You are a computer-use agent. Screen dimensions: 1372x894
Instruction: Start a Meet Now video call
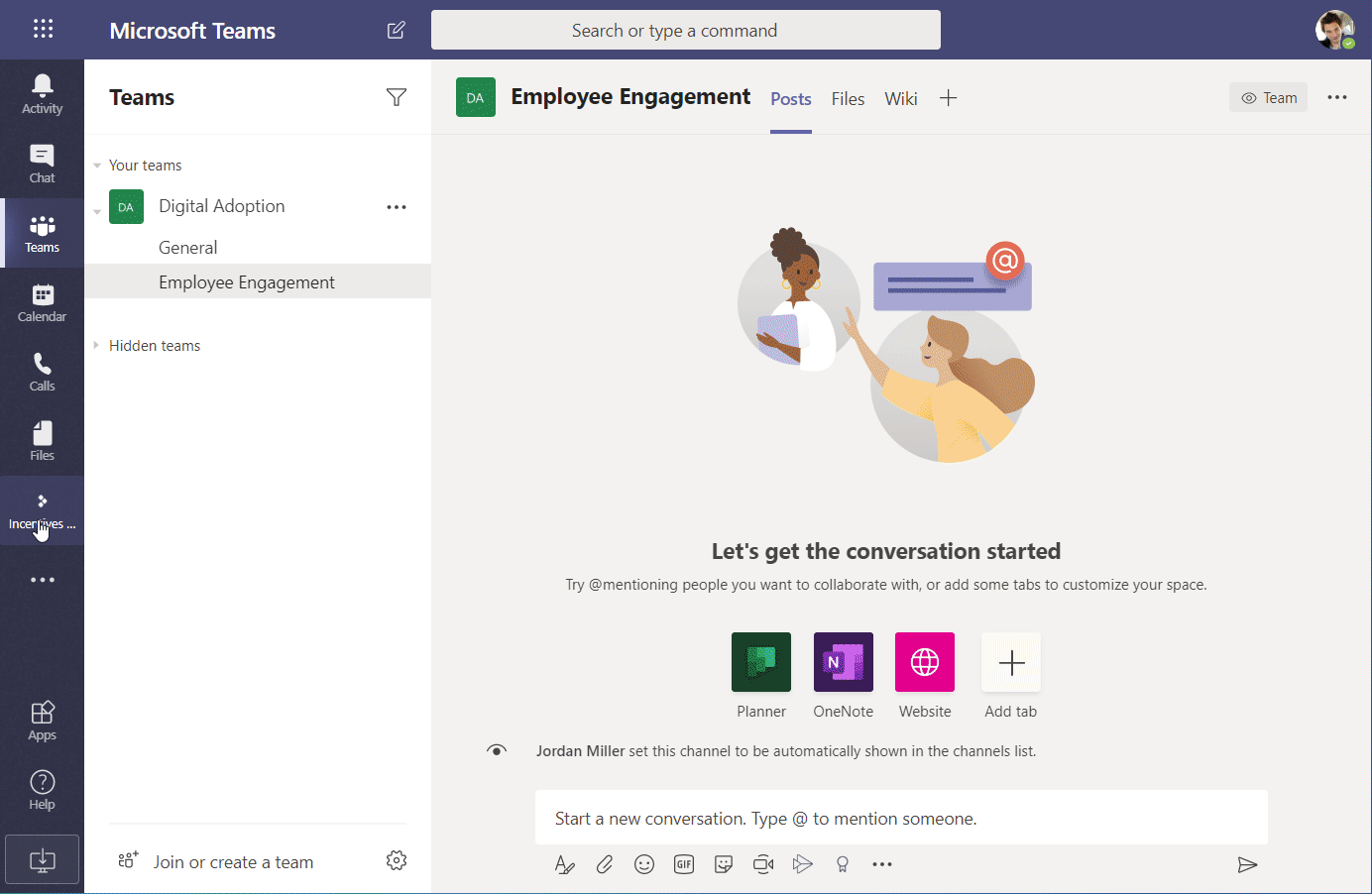pos(762,863)
